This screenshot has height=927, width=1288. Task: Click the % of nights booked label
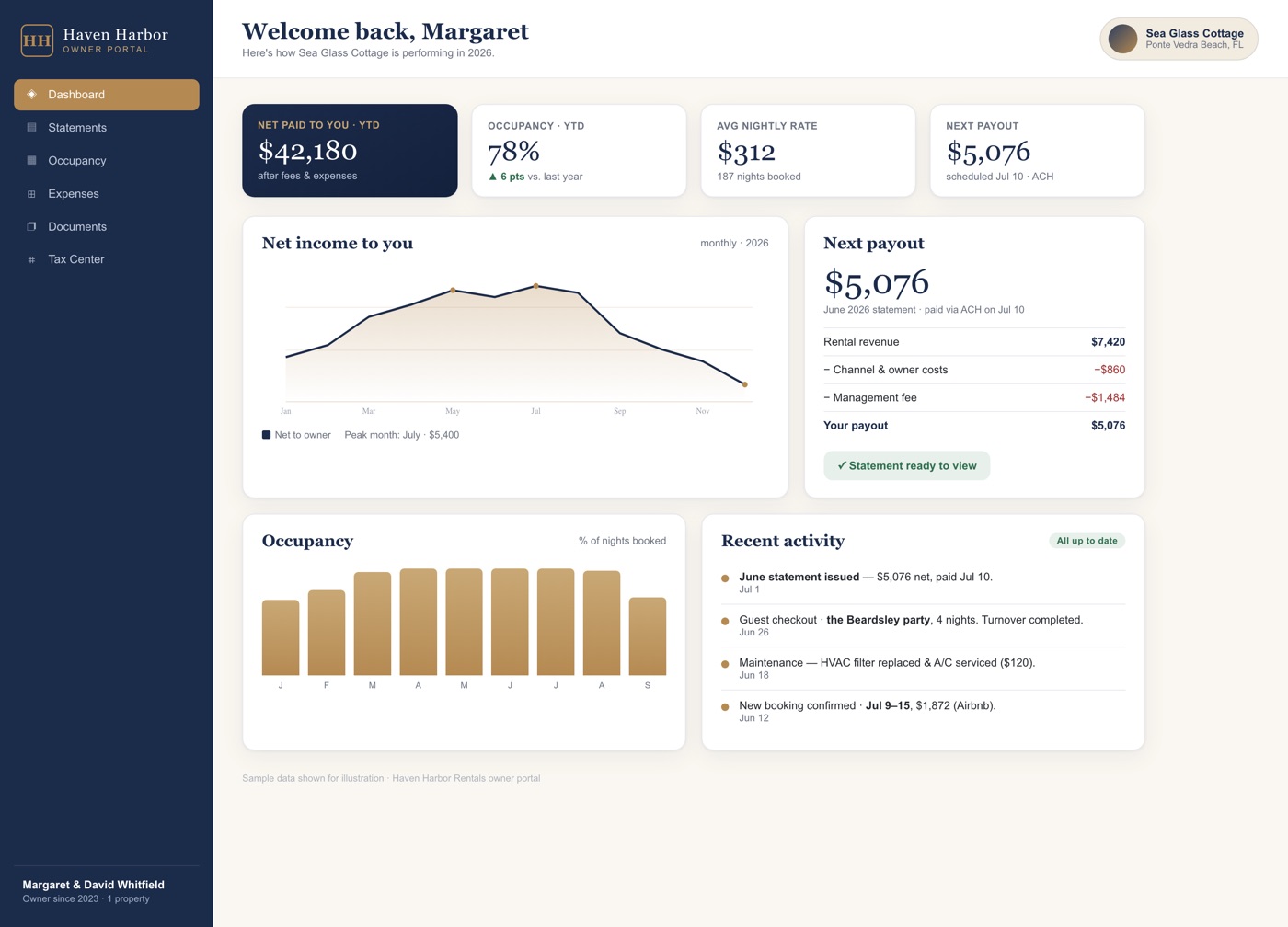coord(622,541)
